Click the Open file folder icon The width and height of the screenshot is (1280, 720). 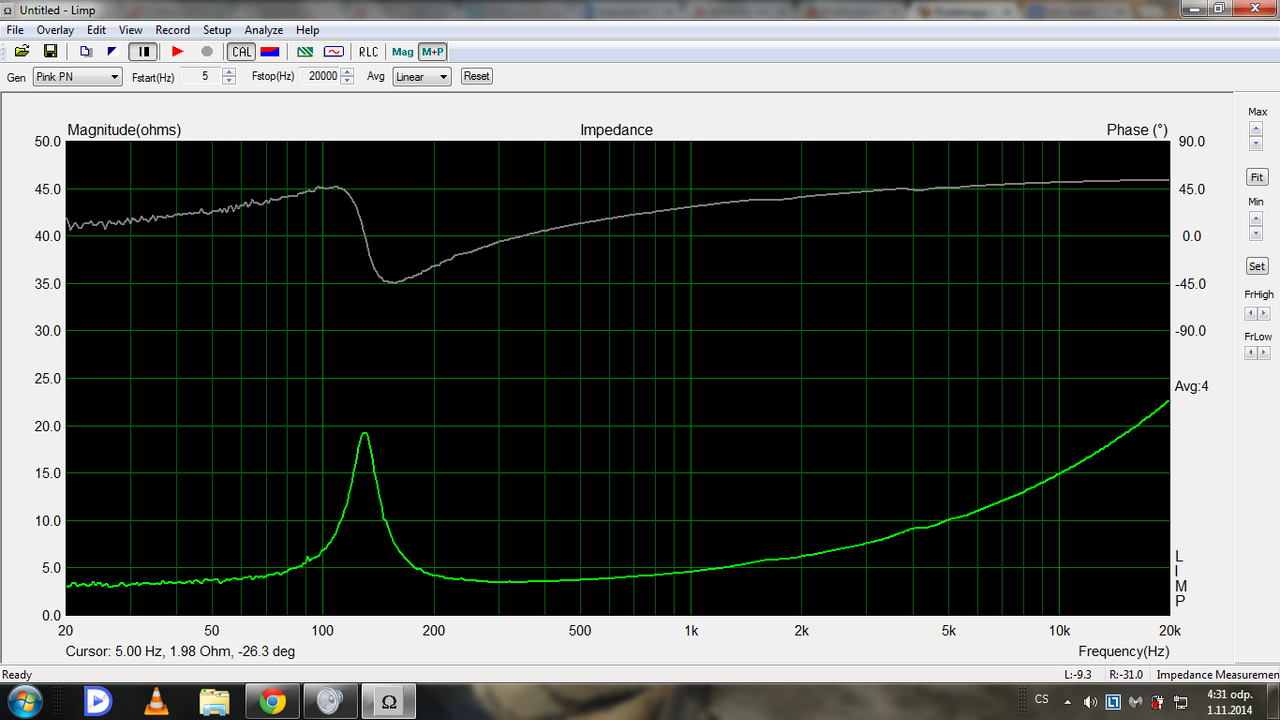coord(21,51)
